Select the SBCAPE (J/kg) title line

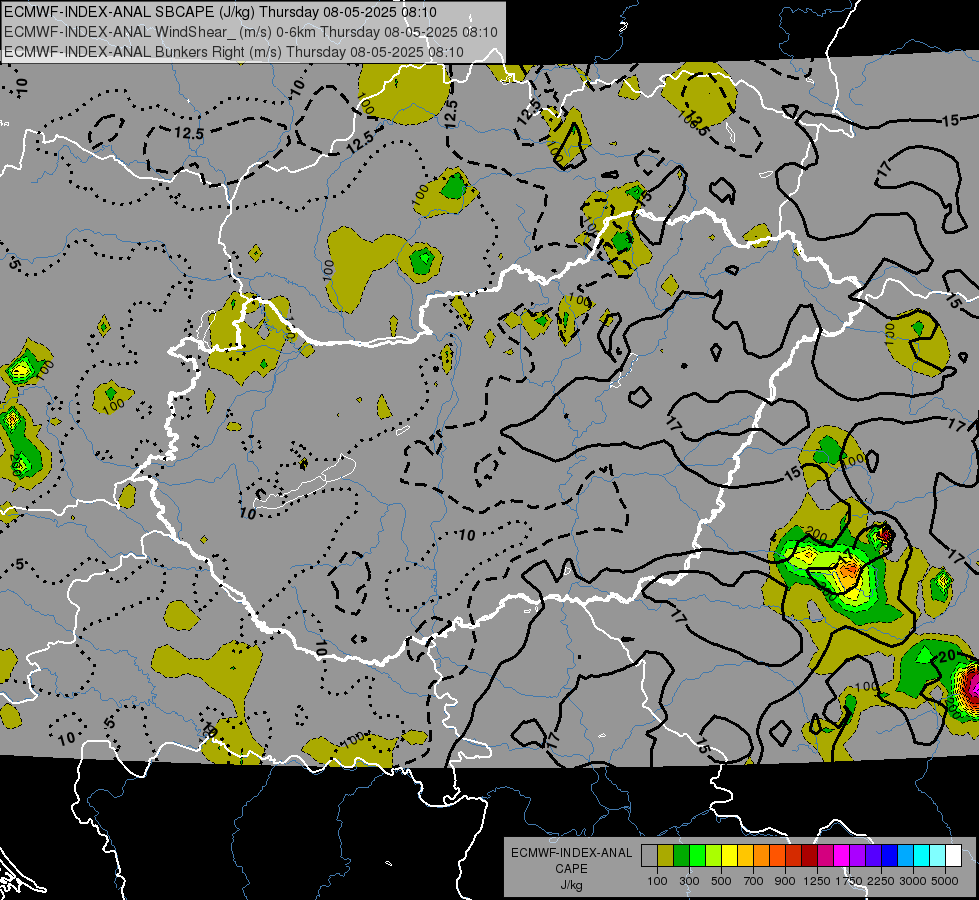(220, 12)
